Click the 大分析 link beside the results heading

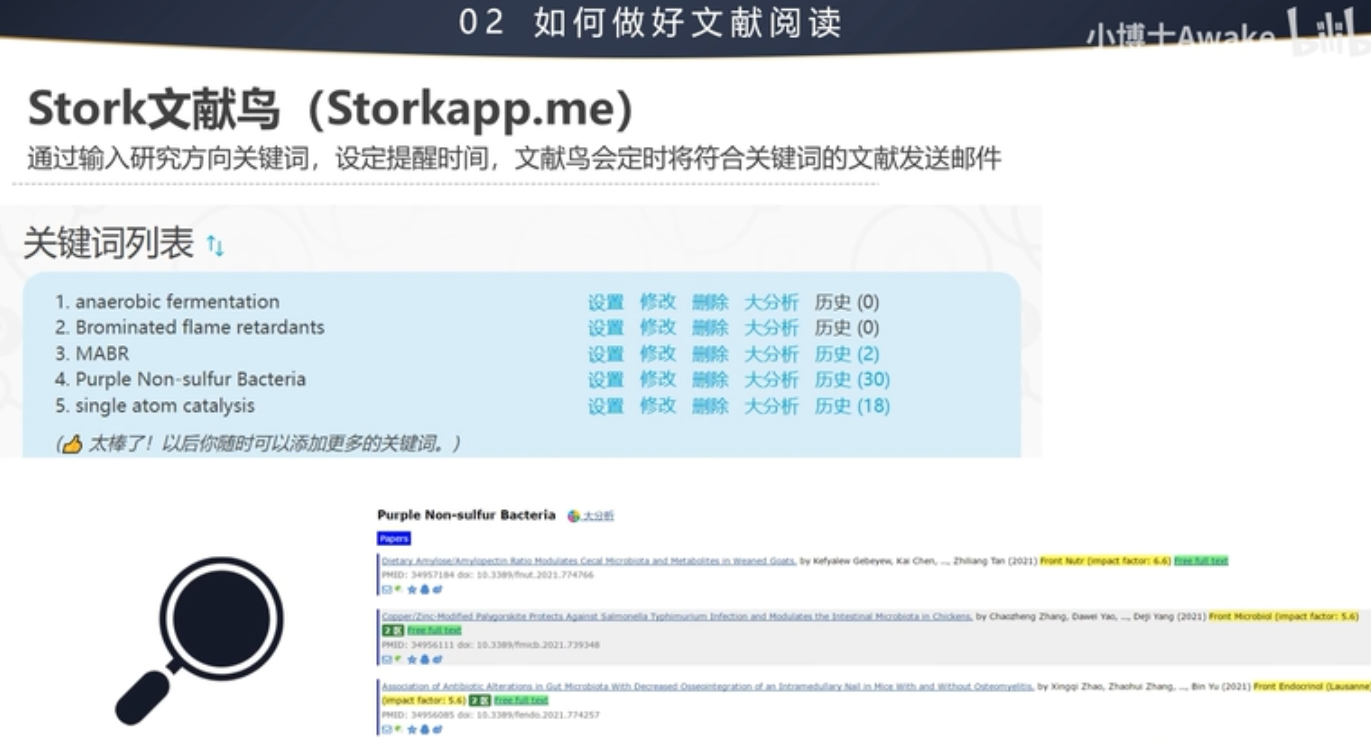[x=598, y=516]
